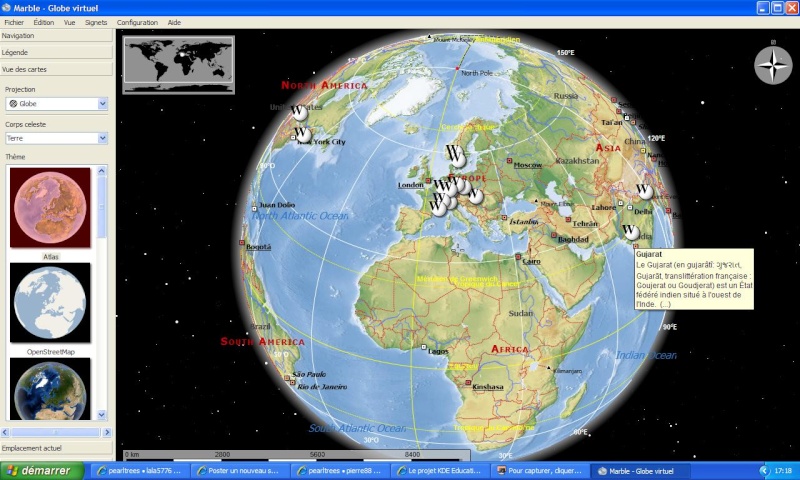This screenshot has width=800, height=480.
Task: Switch to the Le projet KDE Educati taskbar window
Action: (439, 471)
